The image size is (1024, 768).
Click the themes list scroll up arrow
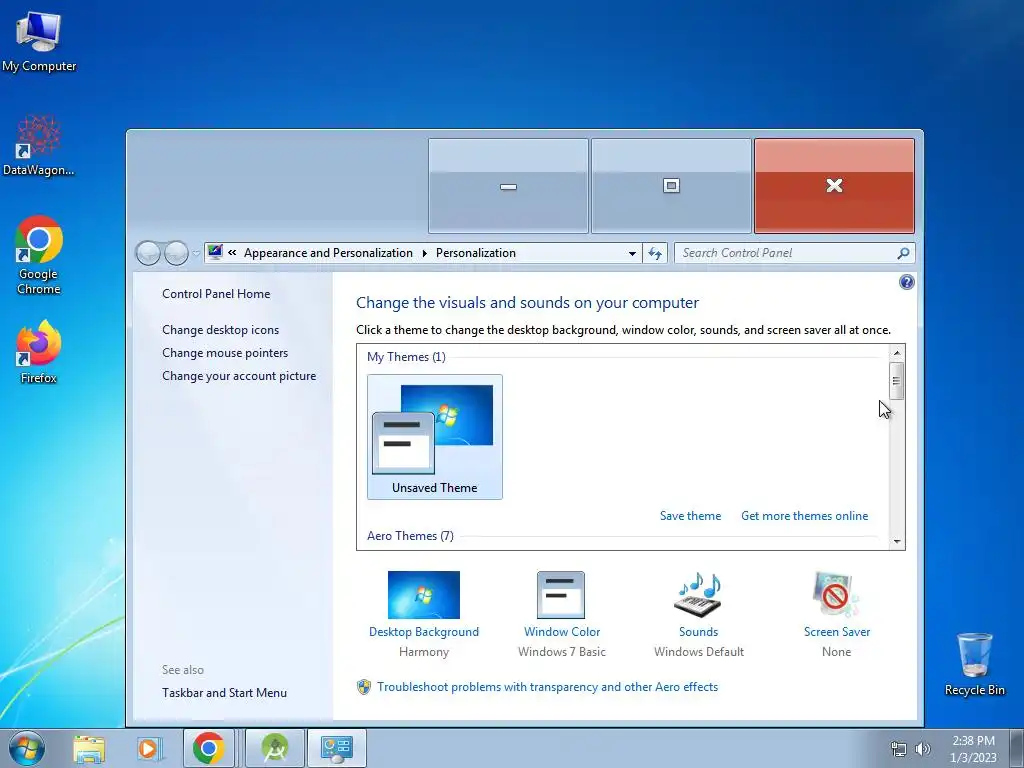[x=897, y=353]
